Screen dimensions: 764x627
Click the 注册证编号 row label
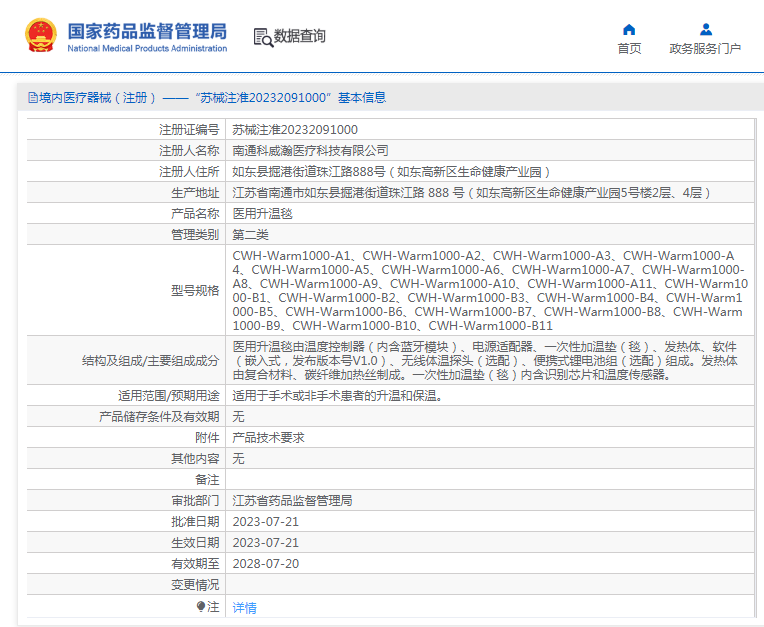coord(189,130)
